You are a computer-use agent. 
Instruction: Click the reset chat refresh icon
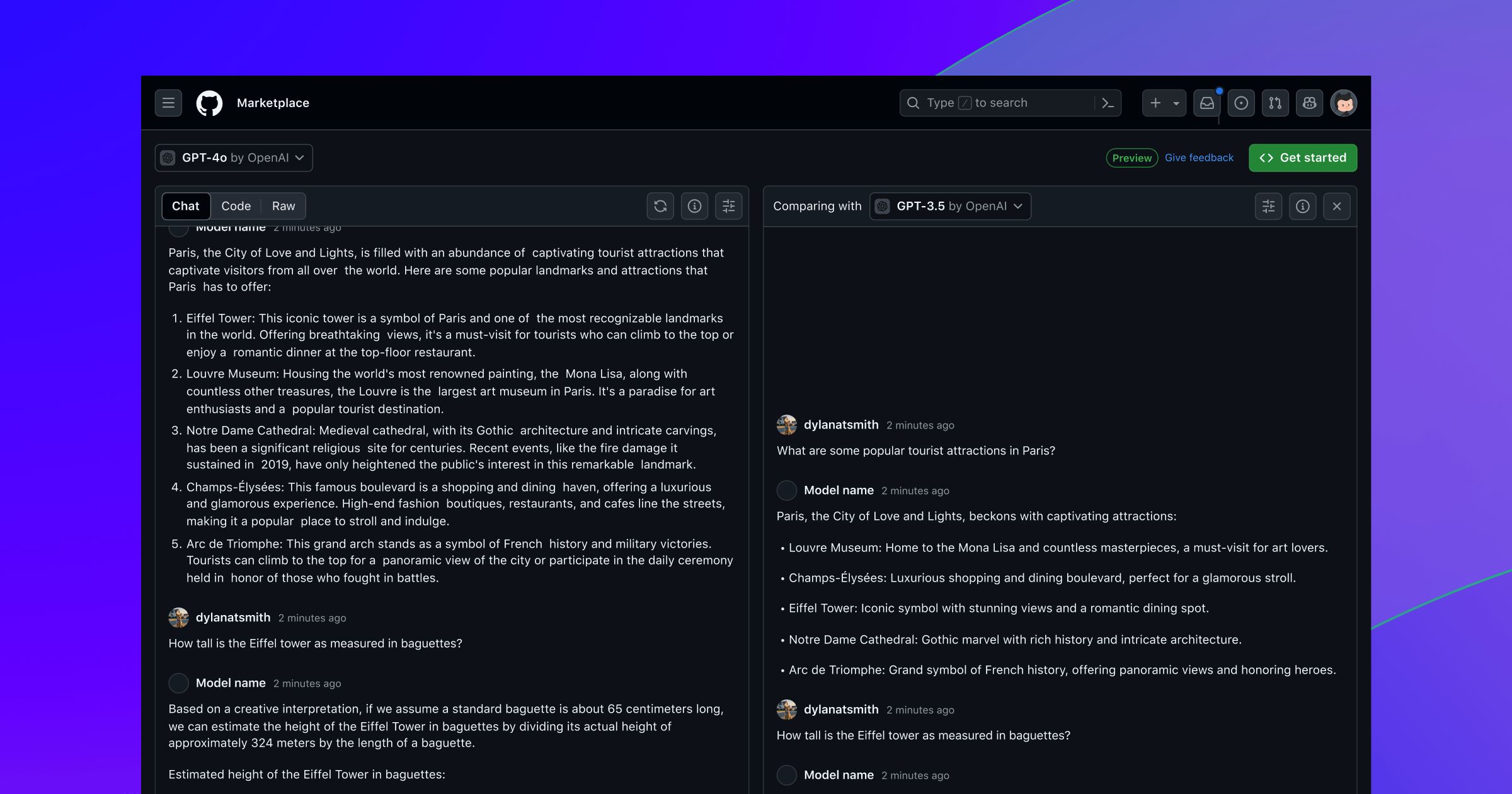coord(660,206)
